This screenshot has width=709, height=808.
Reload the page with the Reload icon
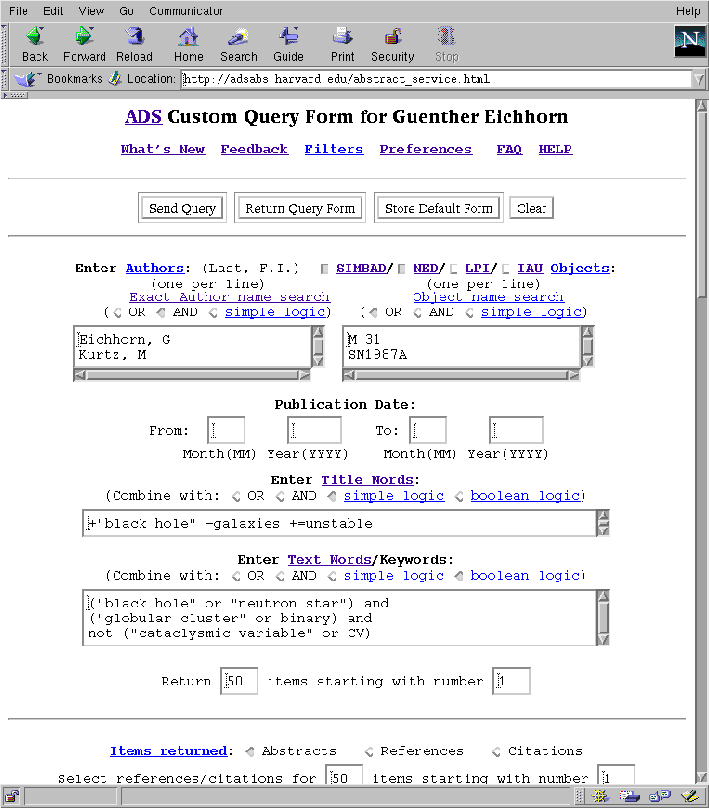(x=134, y=37)
